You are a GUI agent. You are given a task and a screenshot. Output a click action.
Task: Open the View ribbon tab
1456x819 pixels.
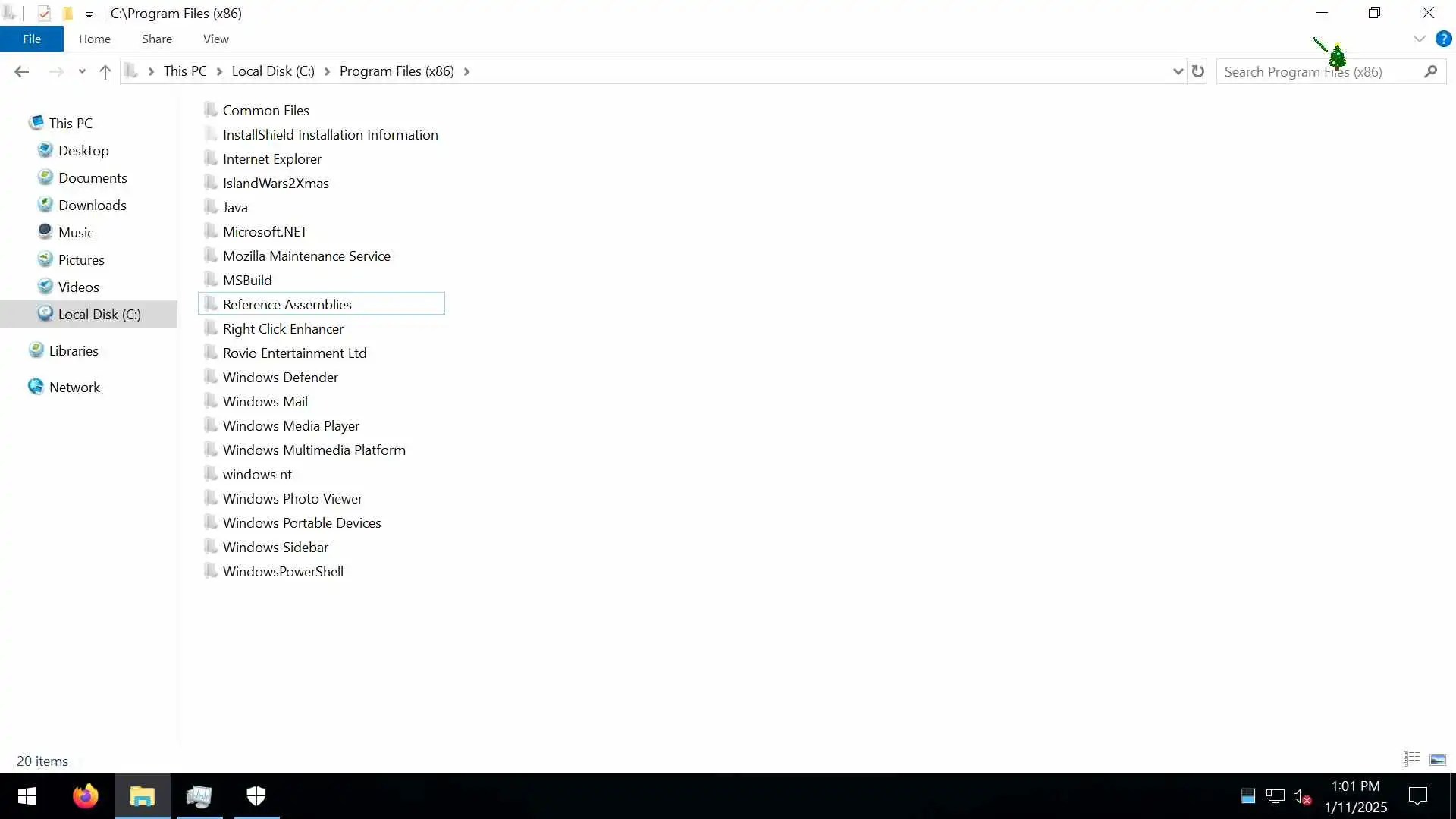(x=215, y=39)
